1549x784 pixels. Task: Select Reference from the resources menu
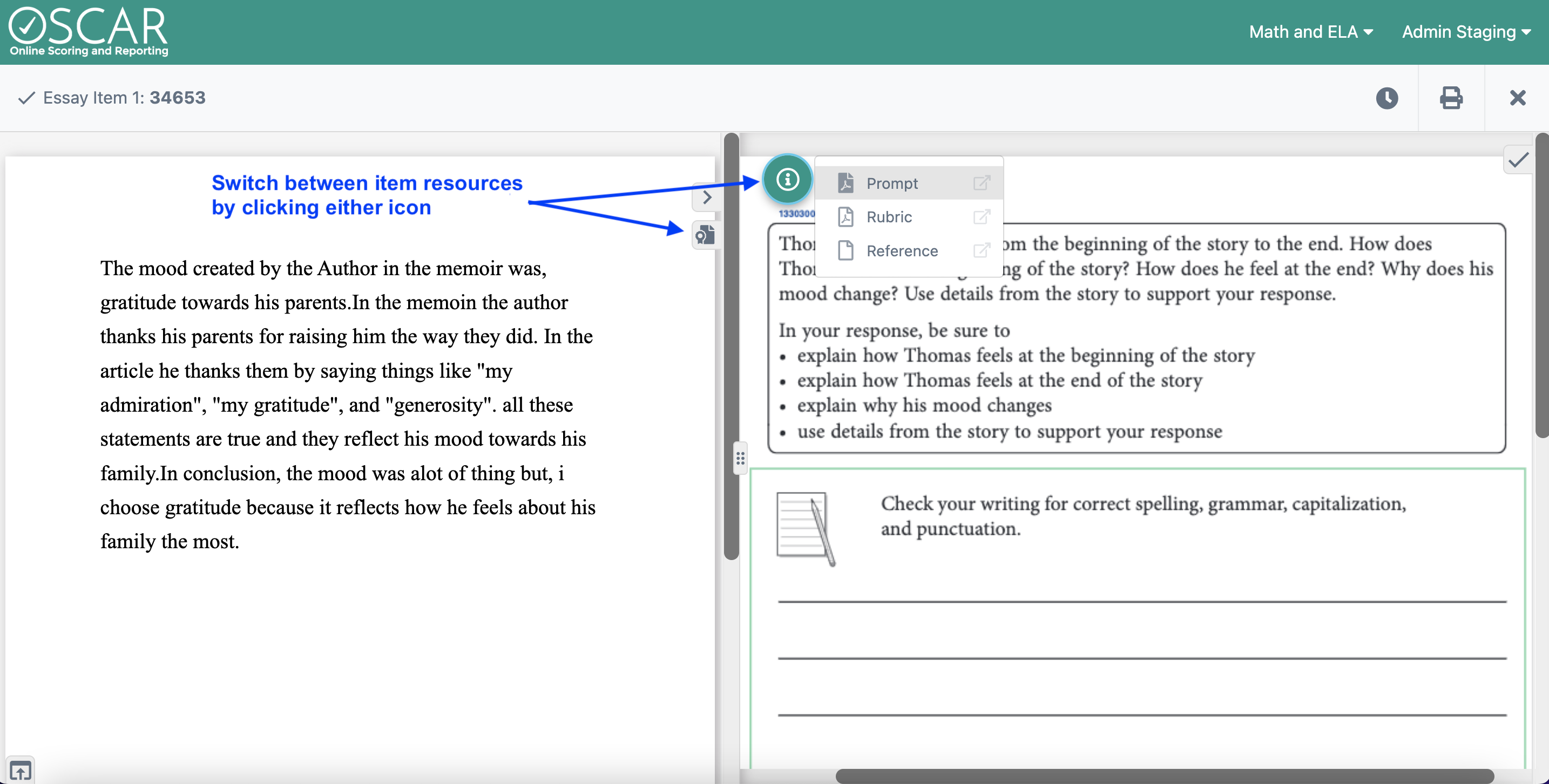coord(901,250)
